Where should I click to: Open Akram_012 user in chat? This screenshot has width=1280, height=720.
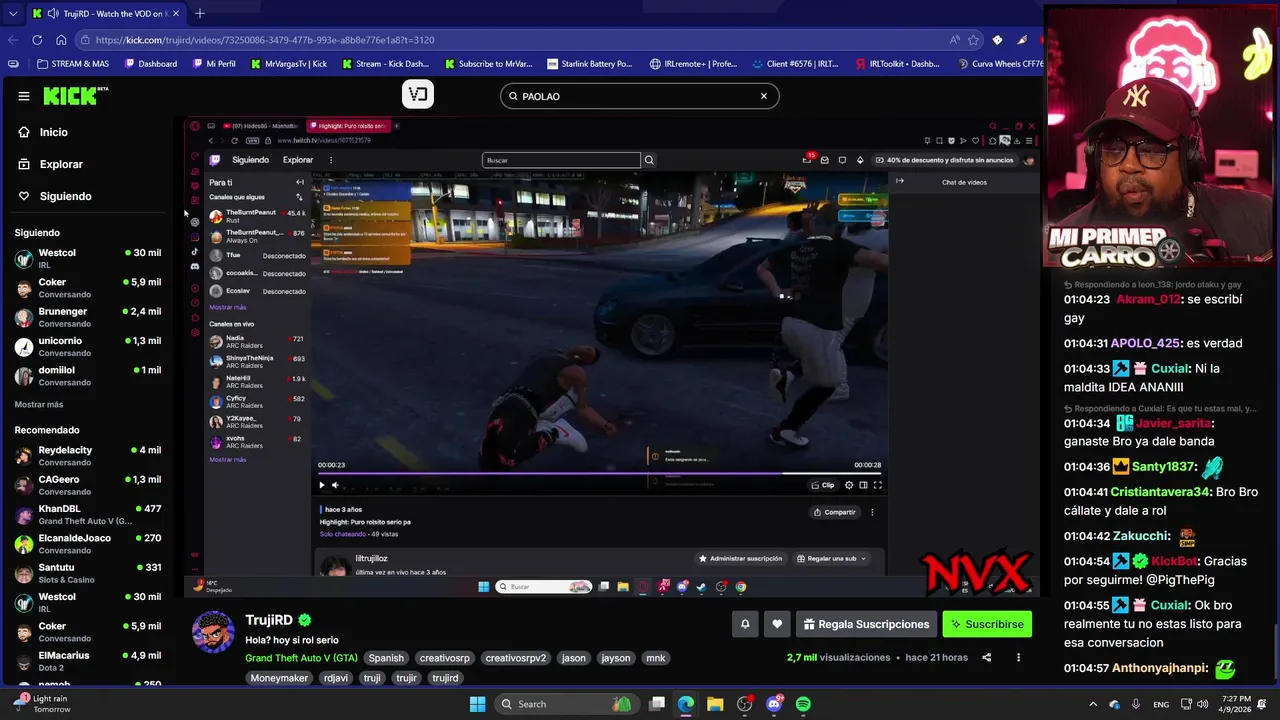[x=1148, y=299]
